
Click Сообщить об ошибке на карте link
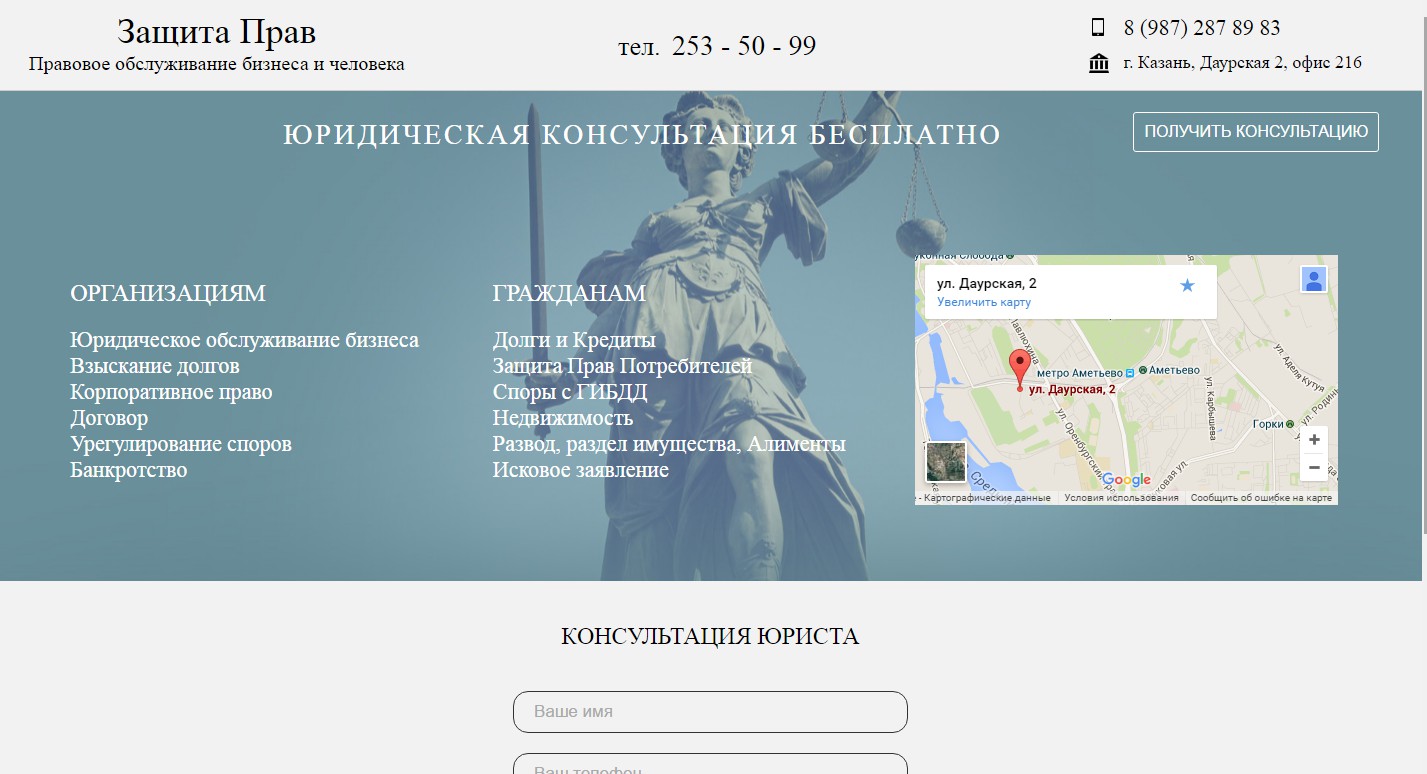click(1261, 498)
